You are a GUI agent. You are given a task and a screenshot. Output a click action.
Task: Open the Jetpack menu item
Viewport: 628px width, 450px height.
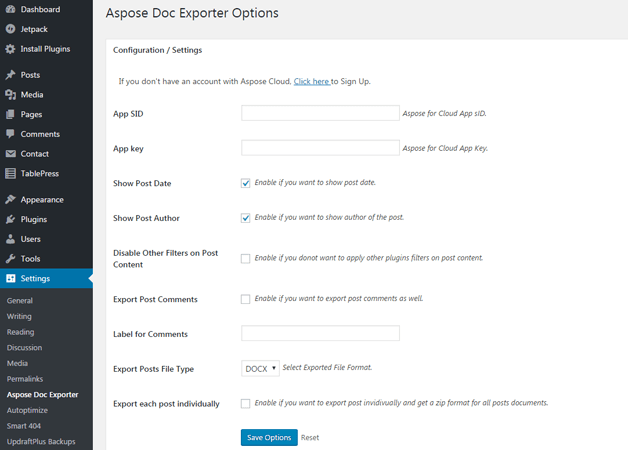(34, 29)
